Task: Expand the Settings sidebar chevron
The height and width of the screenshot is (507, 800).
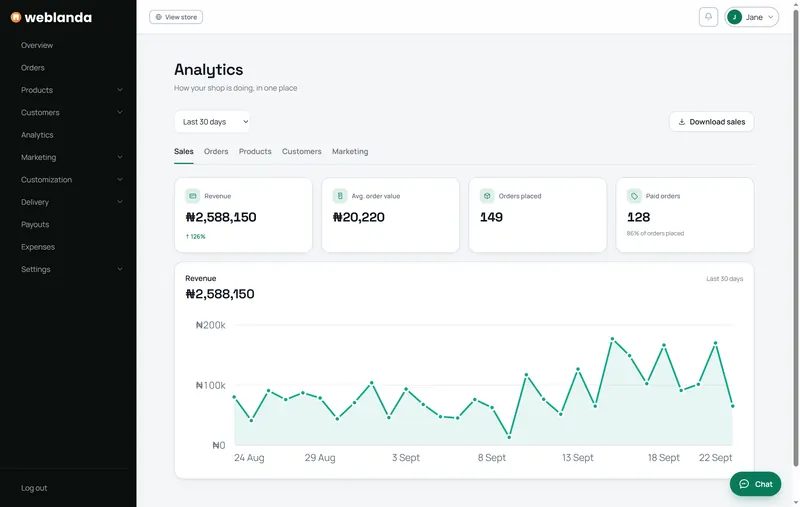Action: [x=120, y=269]
